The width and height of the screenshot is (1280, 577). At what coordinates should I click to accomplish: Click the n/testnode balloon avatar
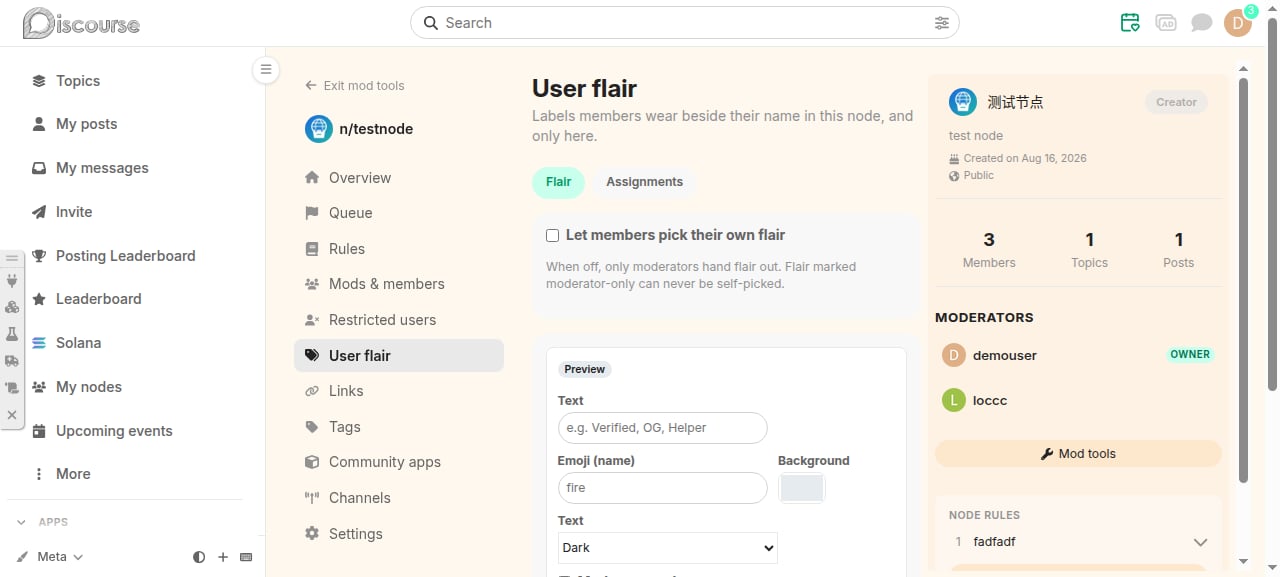coord(319,129)
